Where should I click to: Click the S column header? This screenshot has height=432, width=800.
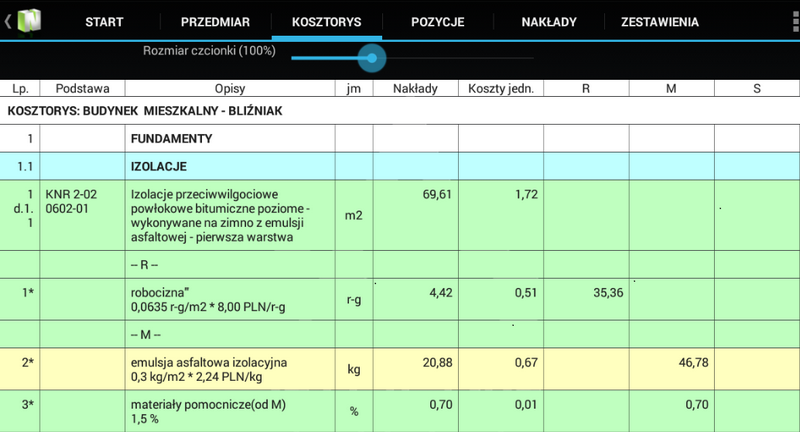tap(757, 88)
